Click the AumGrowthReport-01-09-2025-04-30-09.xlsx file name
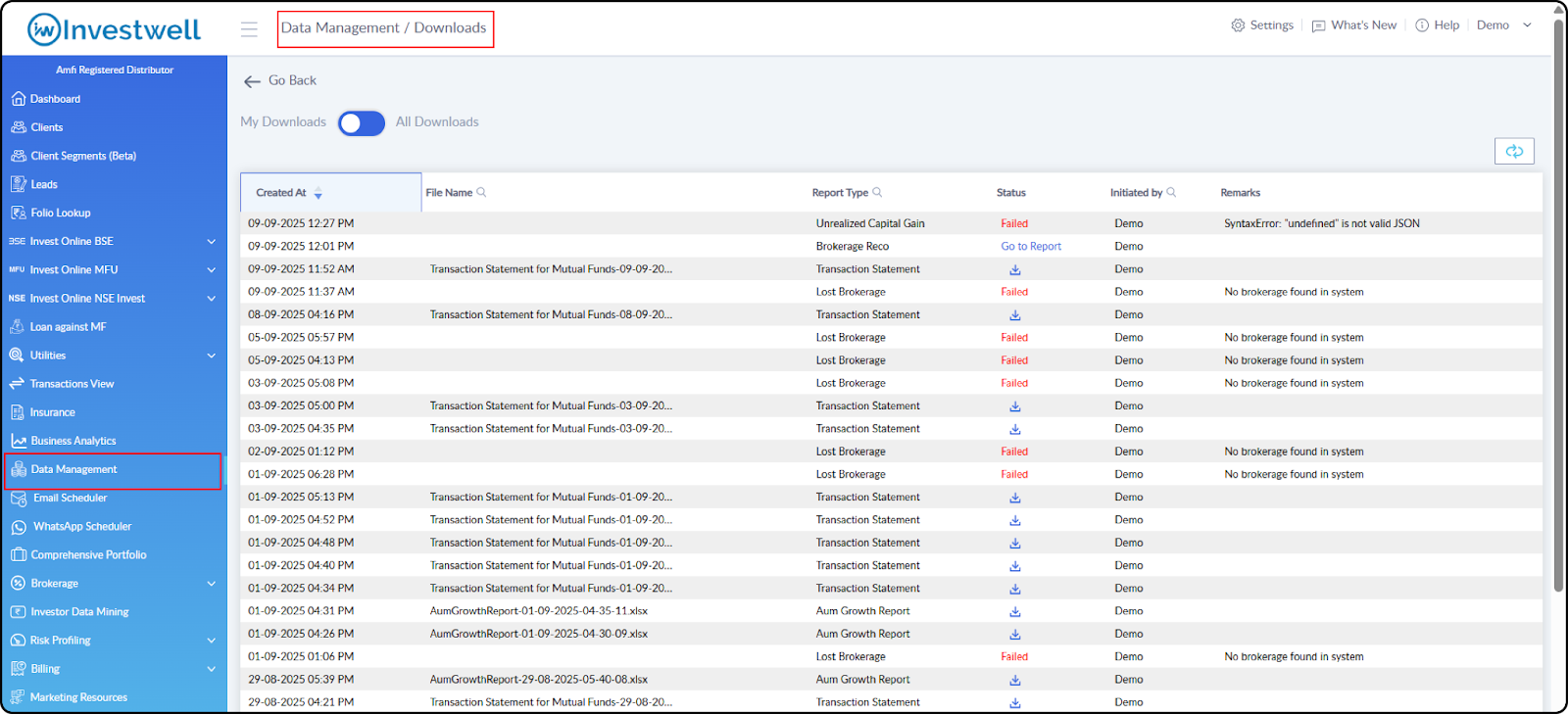 pos(539,635)
